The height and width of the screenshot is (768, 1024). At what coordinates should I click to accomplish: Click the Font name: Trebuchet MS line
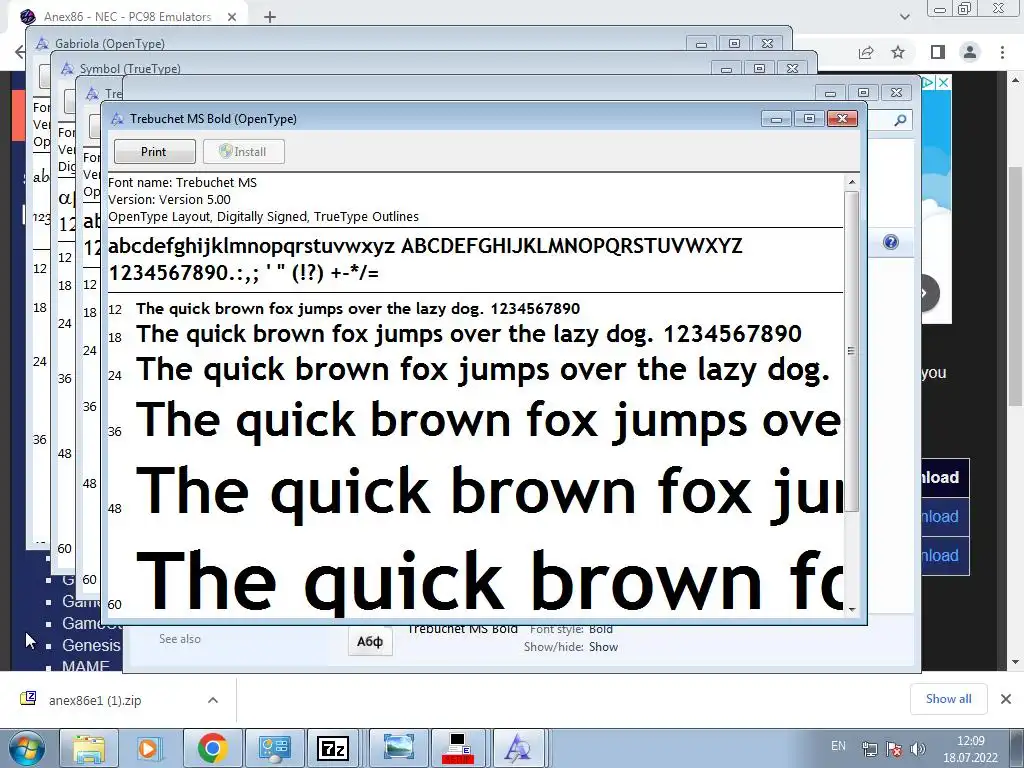(183, 183)
